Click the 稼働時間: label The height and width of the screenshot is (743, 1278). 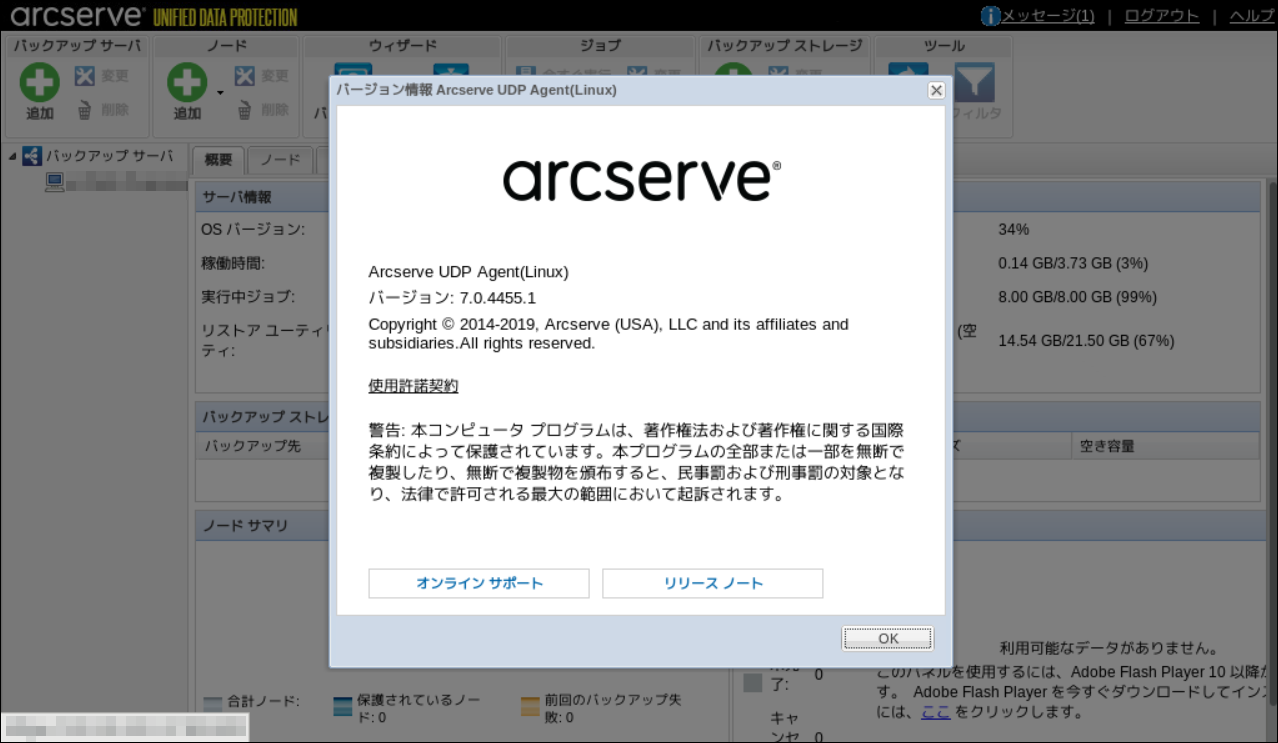233,264
